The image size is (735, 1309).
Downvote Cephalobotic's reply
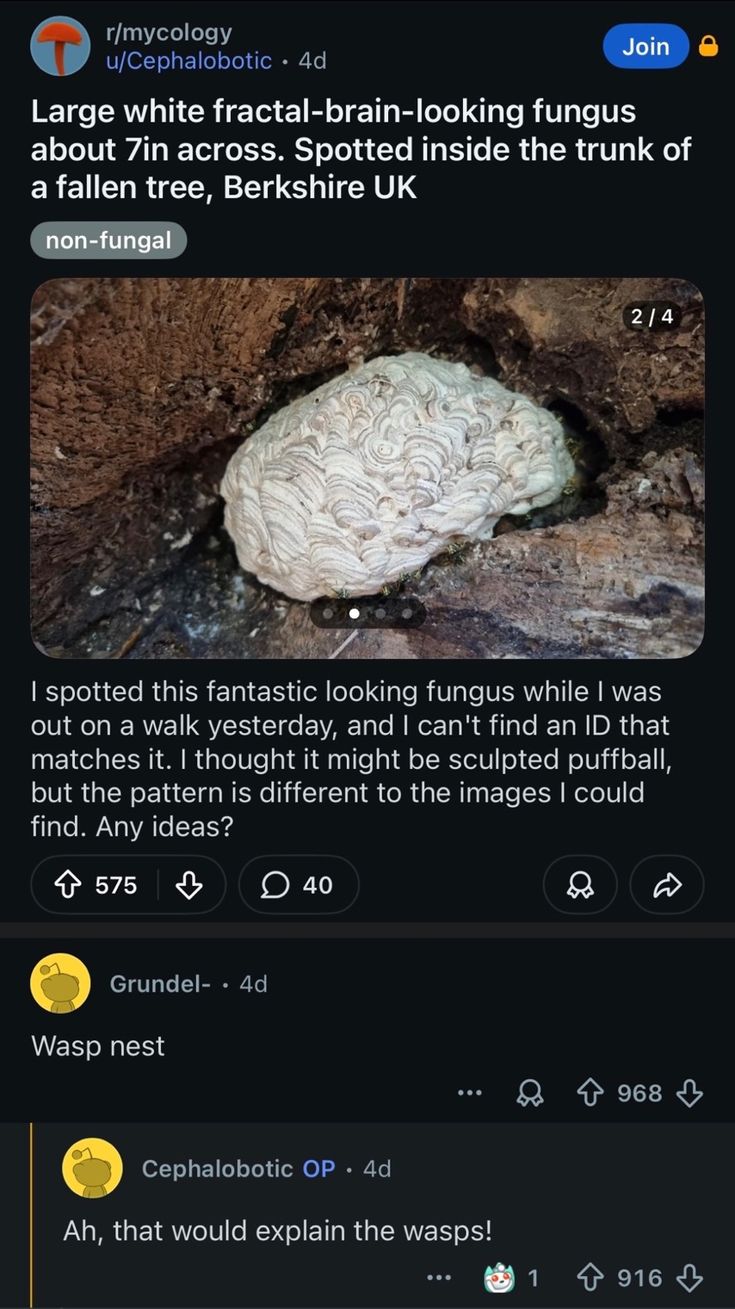[690, 1277]
